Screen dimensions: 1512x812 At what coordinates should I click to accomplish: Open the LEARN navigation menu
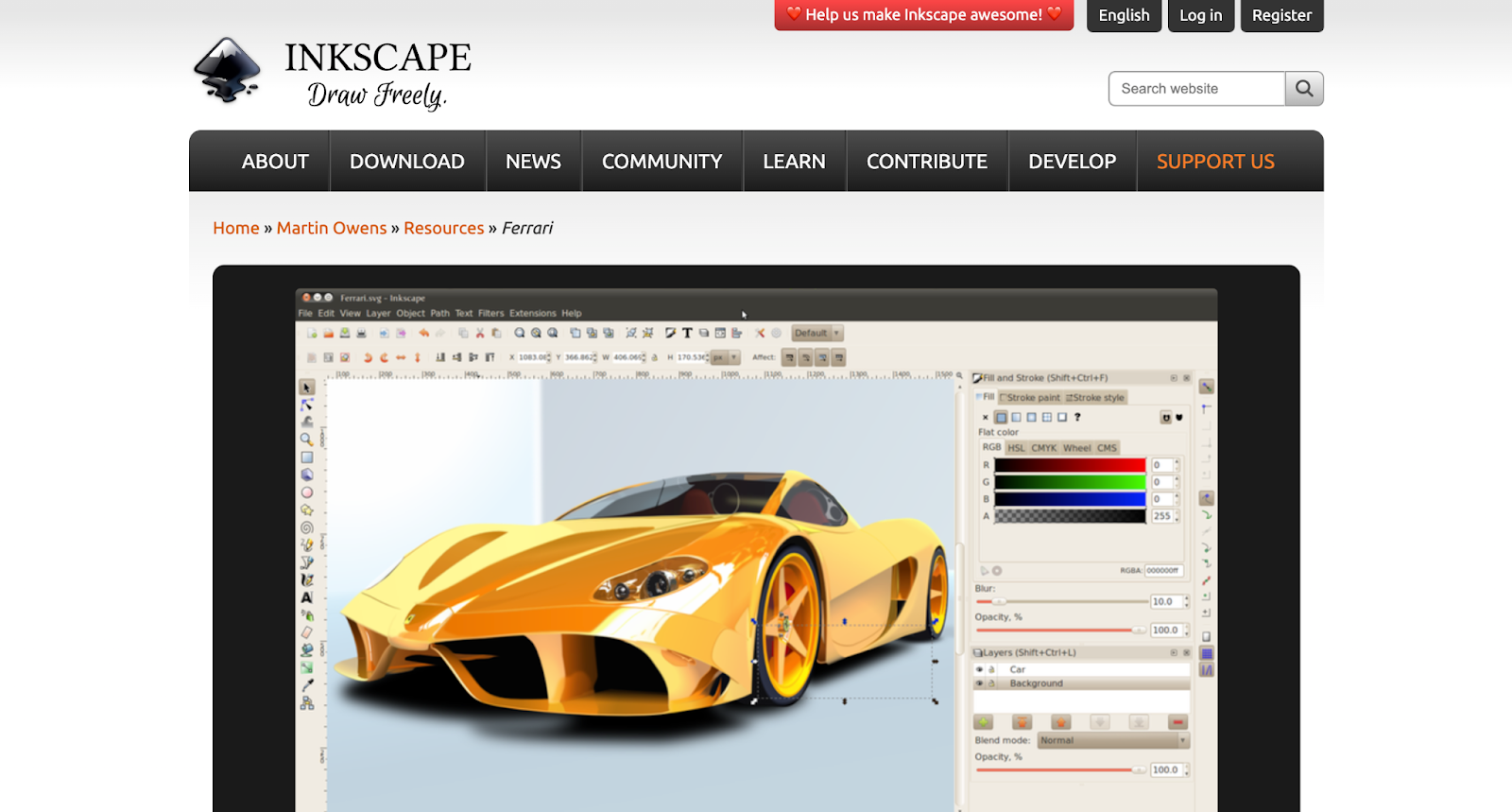coord(795,162)
